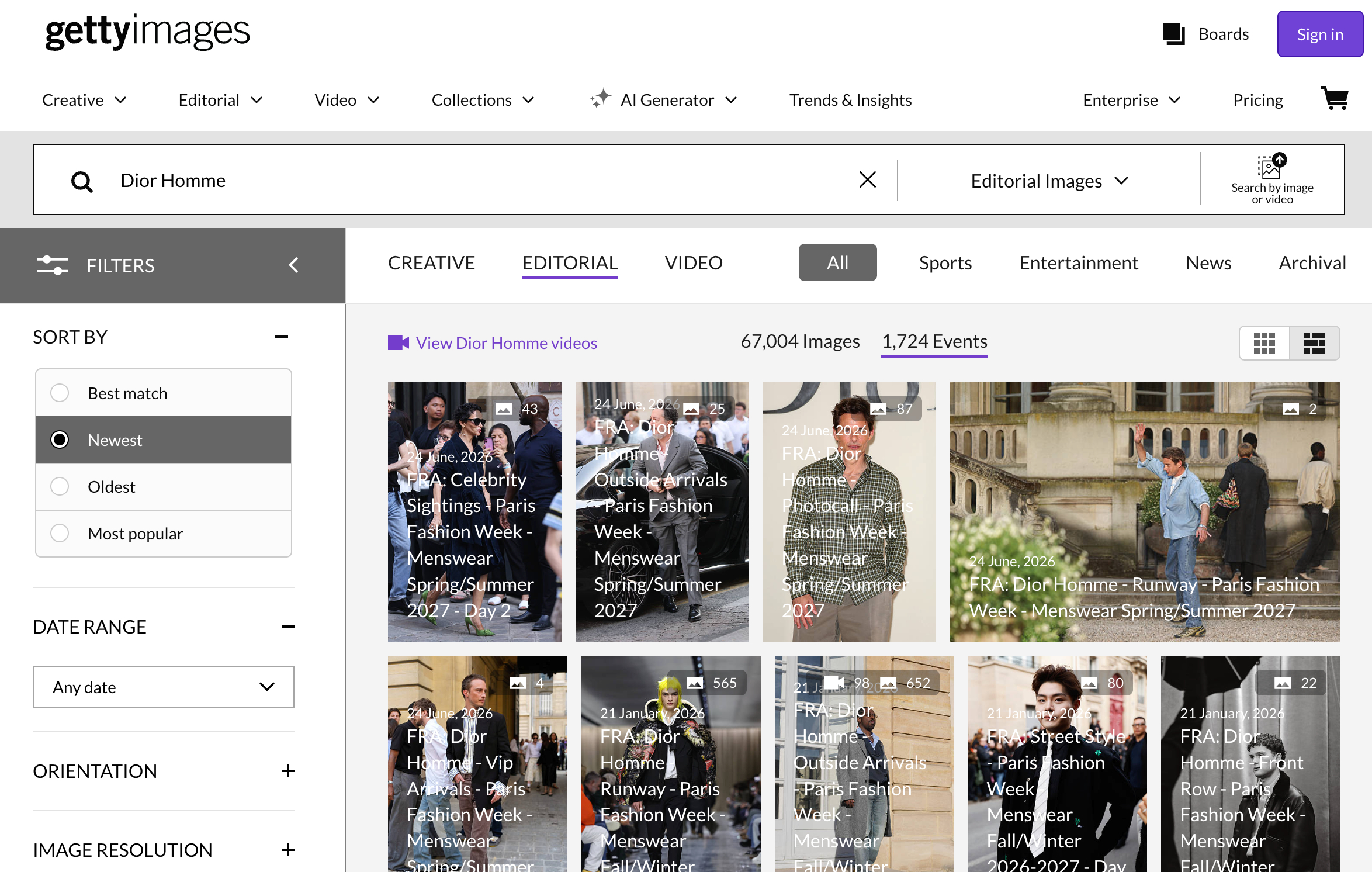Image resolution: width=1372 pixels, height=872 pixels.
Task: Open the Editorial Images search type dropdown
Action: coord(1049,181)
